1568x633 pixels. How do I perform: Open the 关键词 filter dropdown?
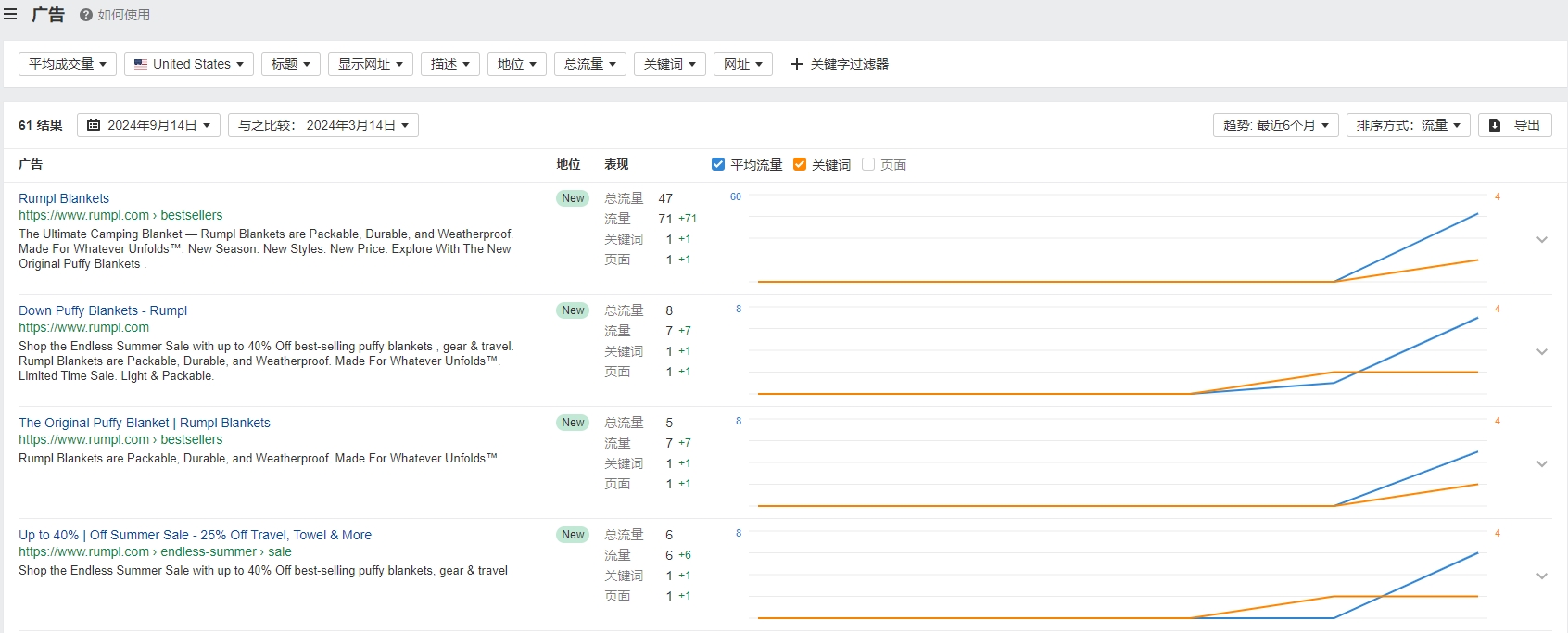click(x=670, y=64)
